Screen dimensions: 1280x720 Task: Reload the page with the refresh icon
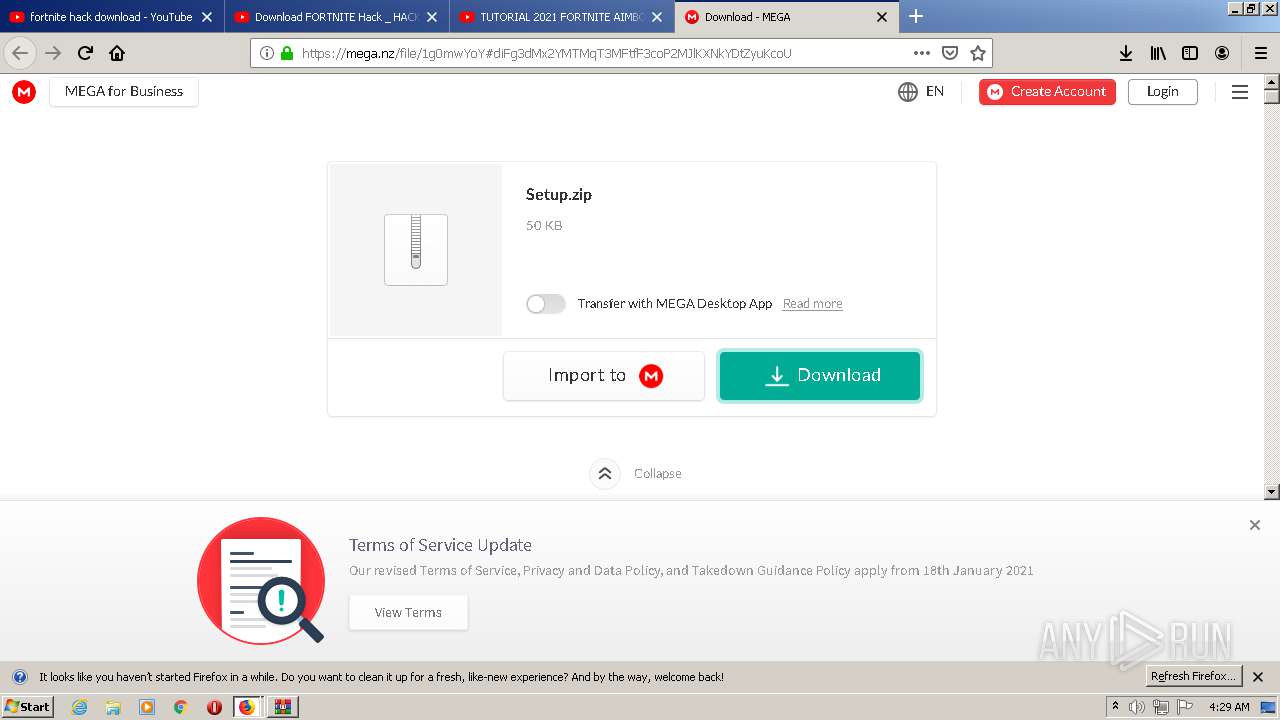coord(85,53)
